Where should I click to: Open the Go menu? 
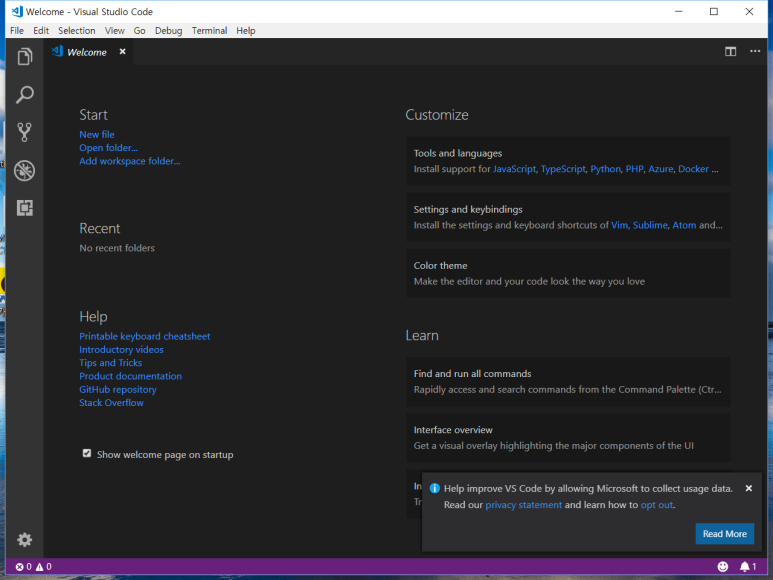(x=140, y=31)
